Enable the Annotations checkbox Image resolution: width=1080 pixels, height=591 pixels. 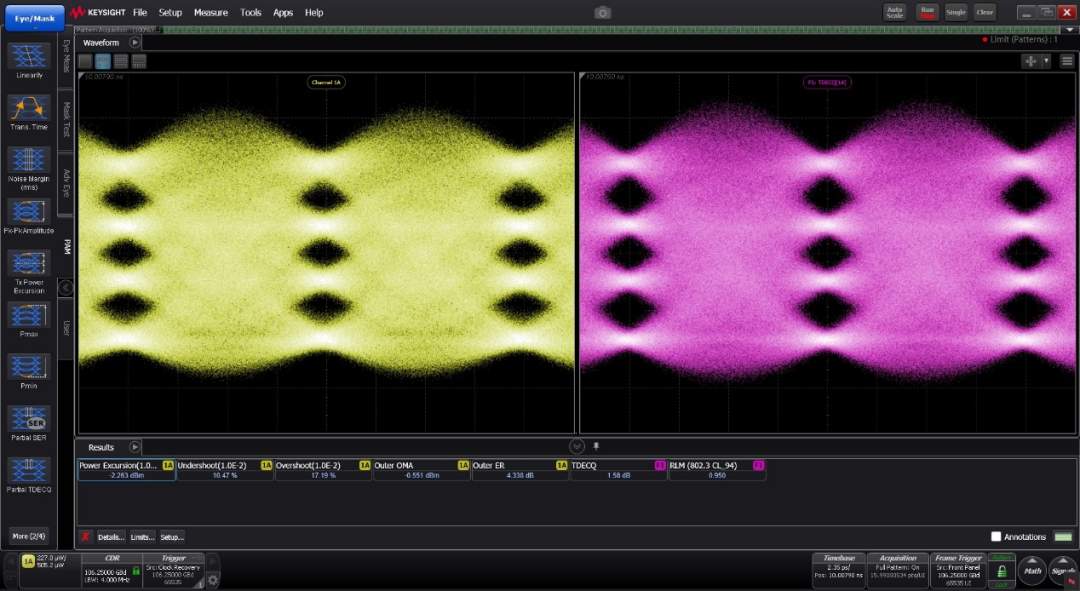pyautogui.click(x=995, y=537)
